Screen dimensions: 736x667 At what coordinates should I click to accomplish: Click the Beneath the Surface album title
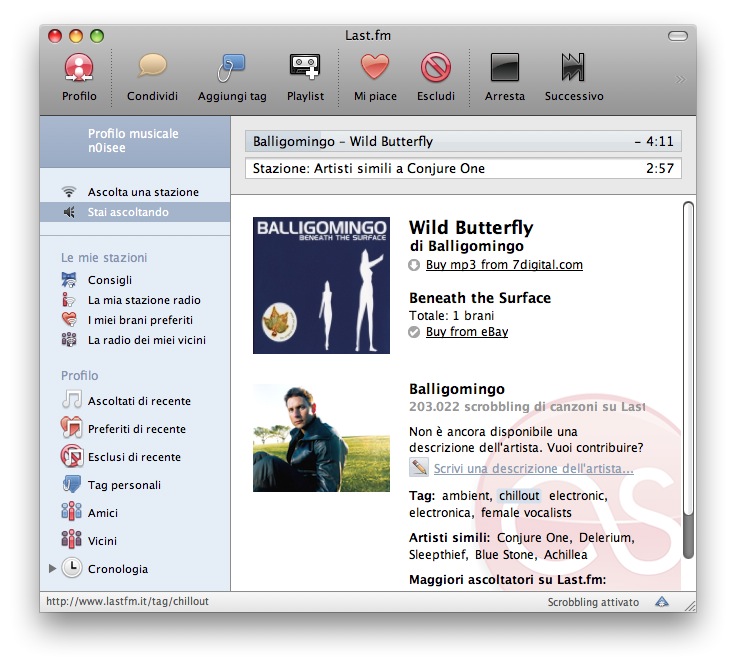coord(480,298)
